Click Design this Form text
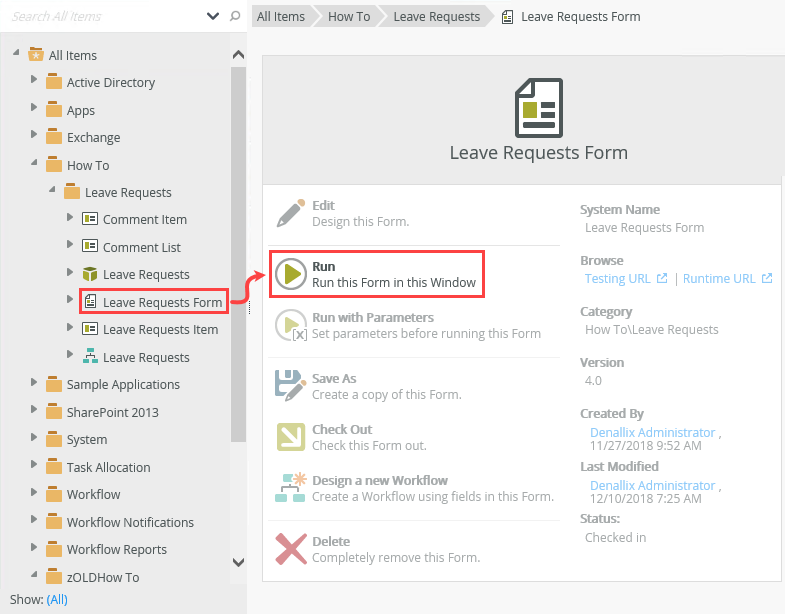Image resolution: width=785 pixels, height=614 pixels. 360,221
